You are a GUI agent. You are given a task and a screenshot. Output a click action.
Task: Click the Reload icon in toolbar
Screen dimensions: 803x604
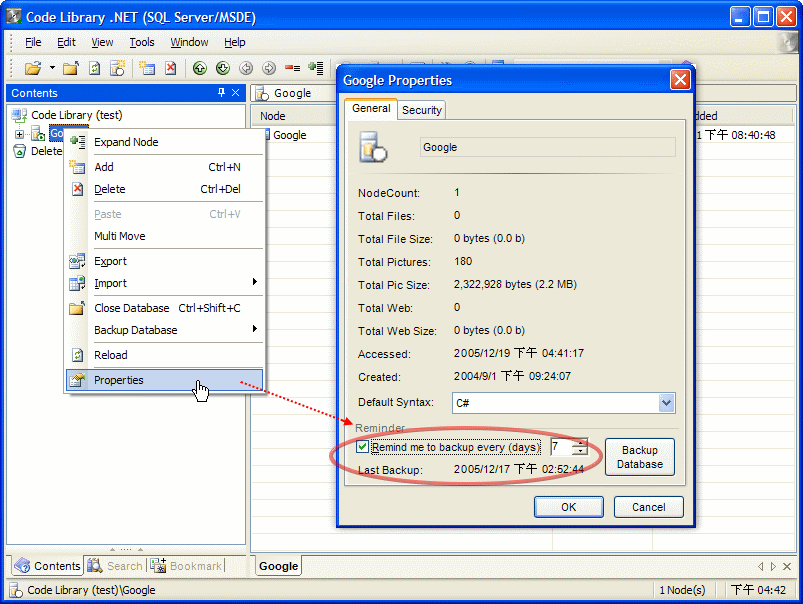94,68
